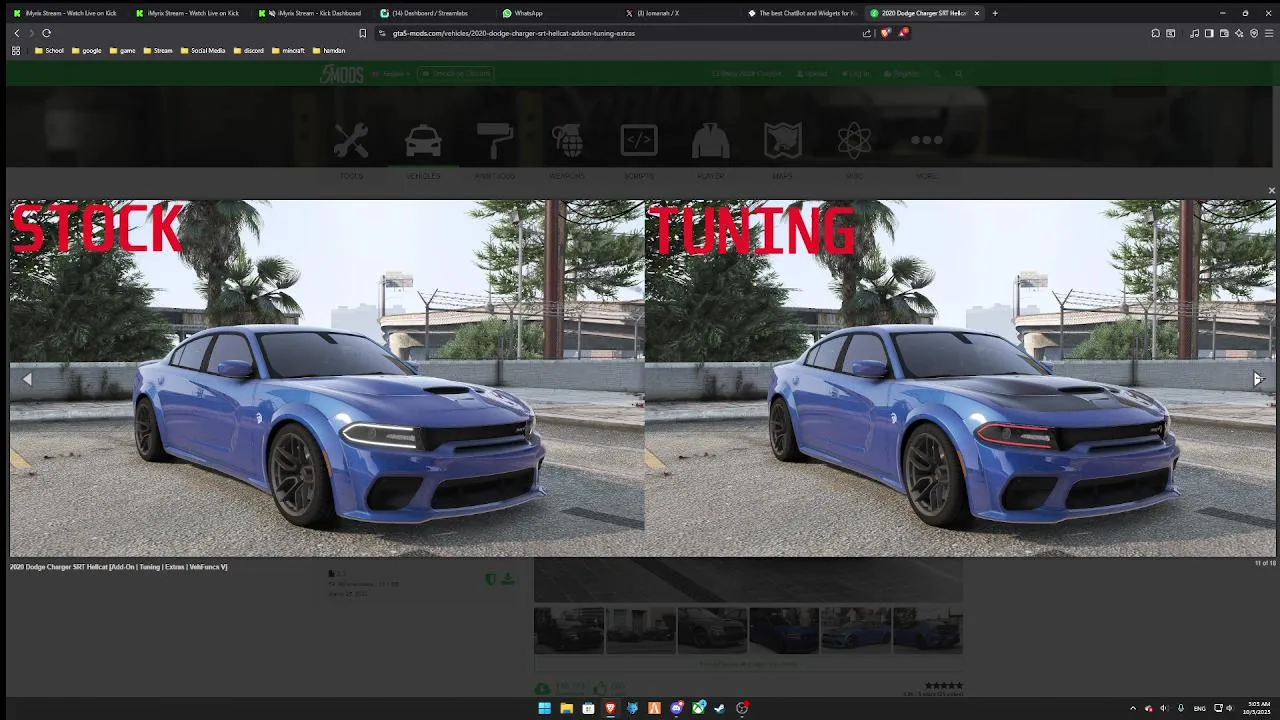Click the green download icon below the caption
1280x720 pixels.
pos(507,579)
